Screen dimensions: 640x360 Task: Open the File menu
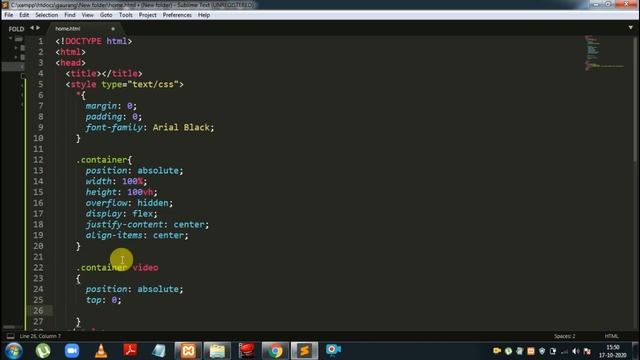pyautogui.click(x=9, y=15)
